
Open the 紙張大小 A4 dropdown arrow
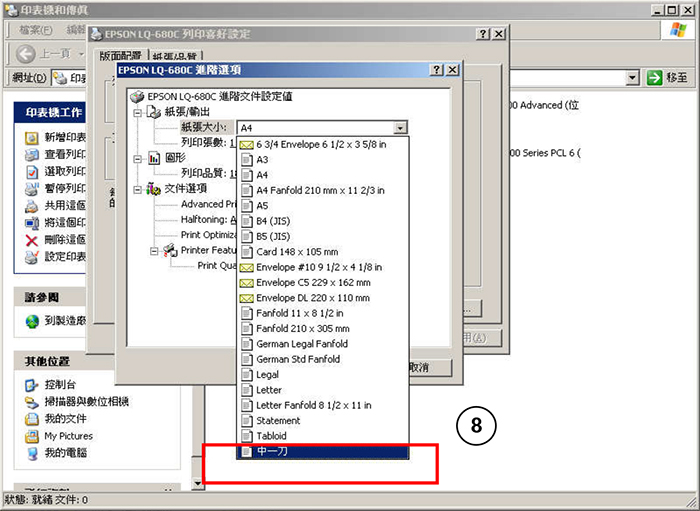click(400, 128)
